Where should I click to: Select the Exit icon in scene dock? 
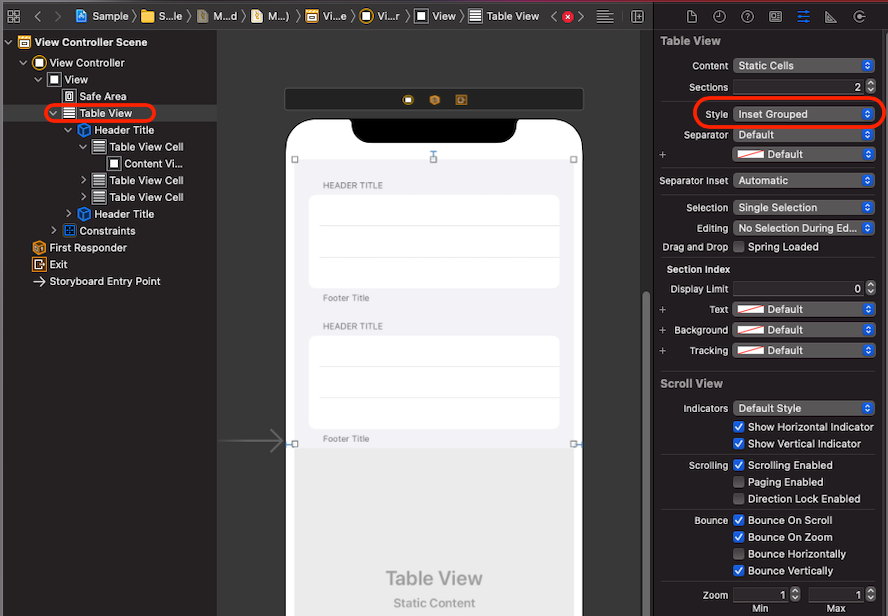click(461, 100)
